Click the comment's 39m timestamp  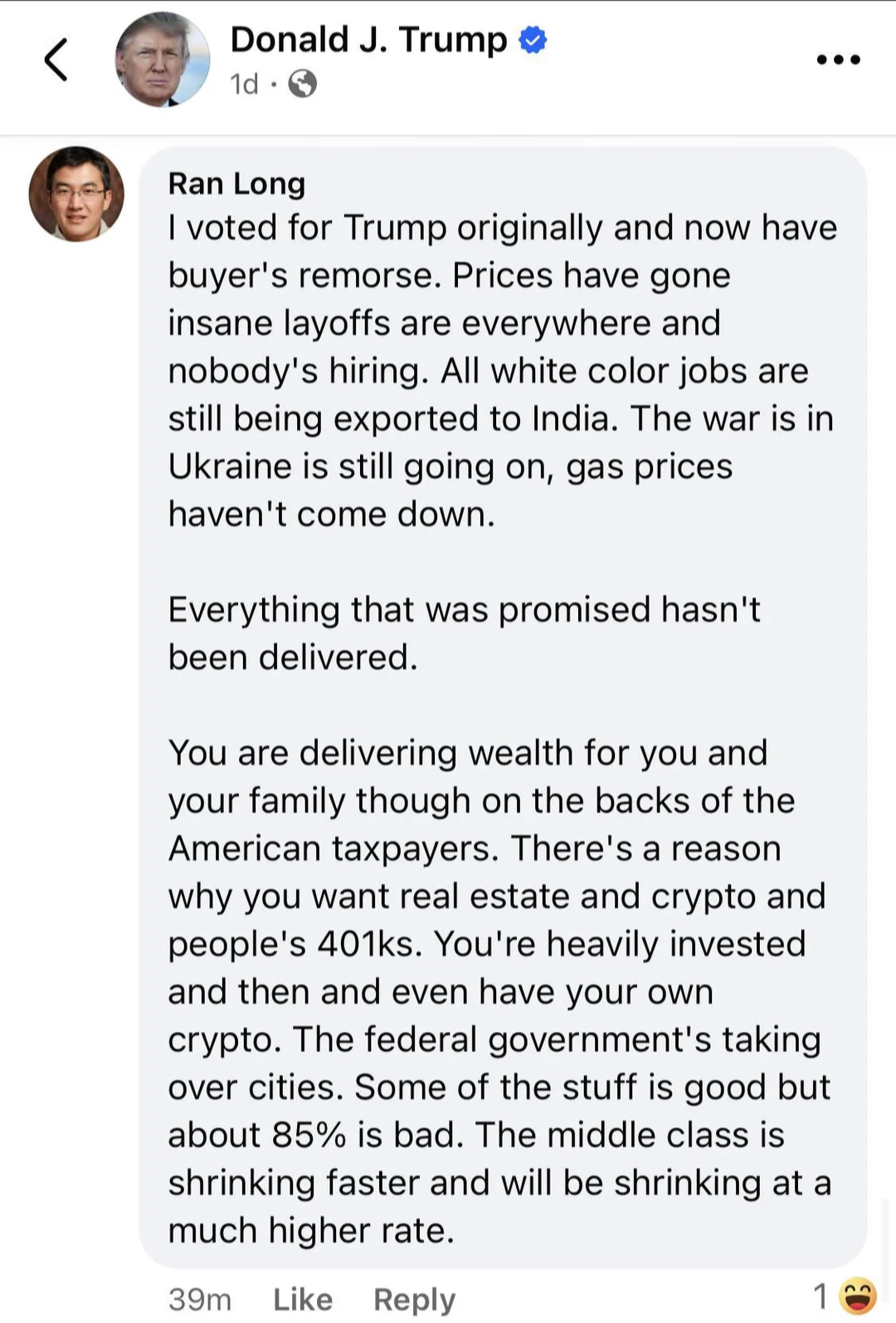[x=199, y=1299]
